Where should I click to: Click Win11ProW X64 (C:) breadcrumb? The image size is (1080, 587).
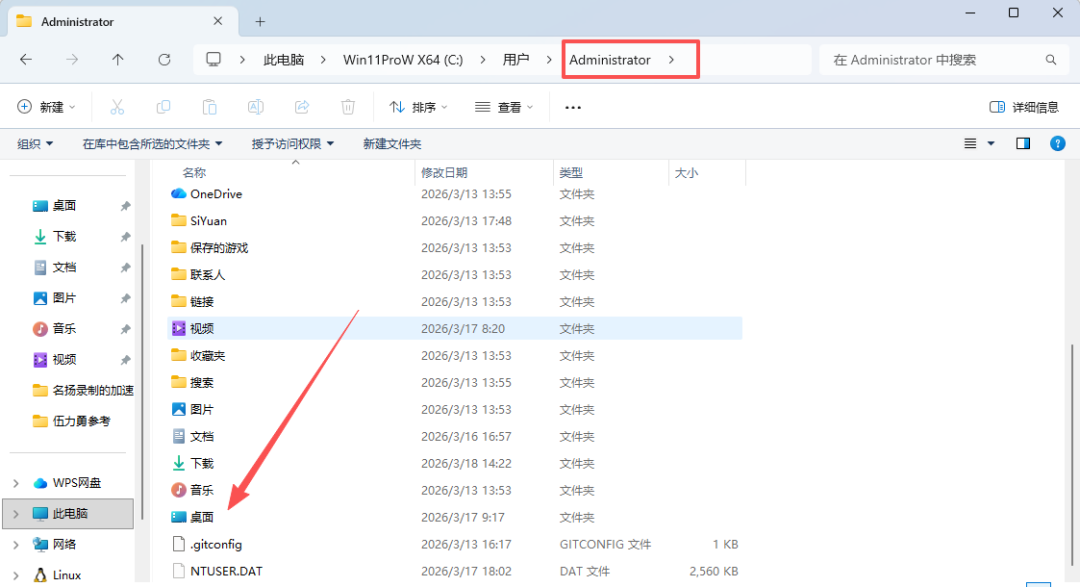403,60
